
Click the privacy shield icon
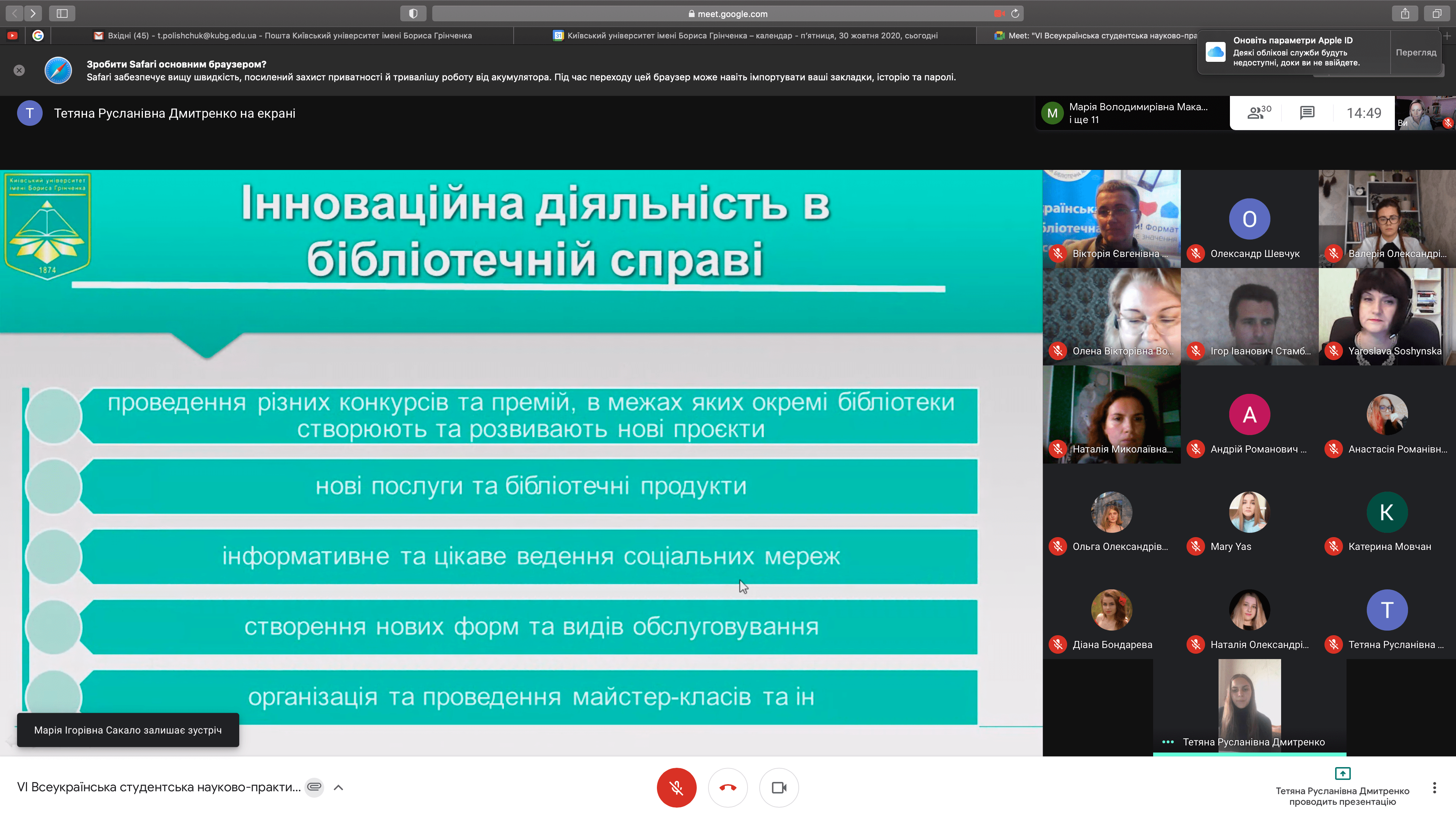coord(413,14)
